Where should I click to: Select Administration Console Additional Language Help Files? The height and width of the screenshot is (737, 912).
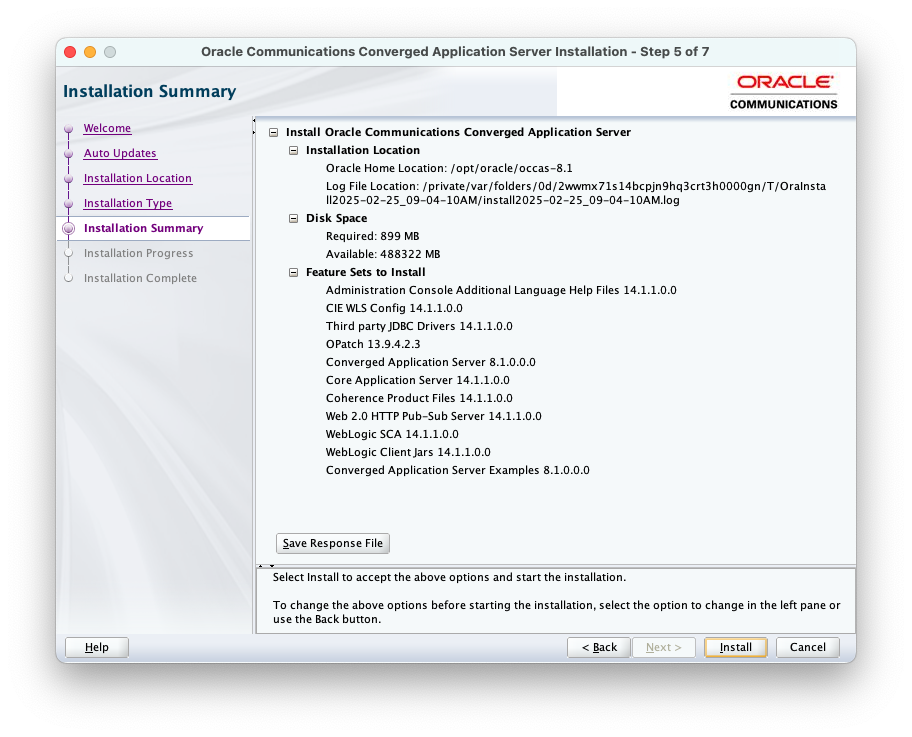501,290
